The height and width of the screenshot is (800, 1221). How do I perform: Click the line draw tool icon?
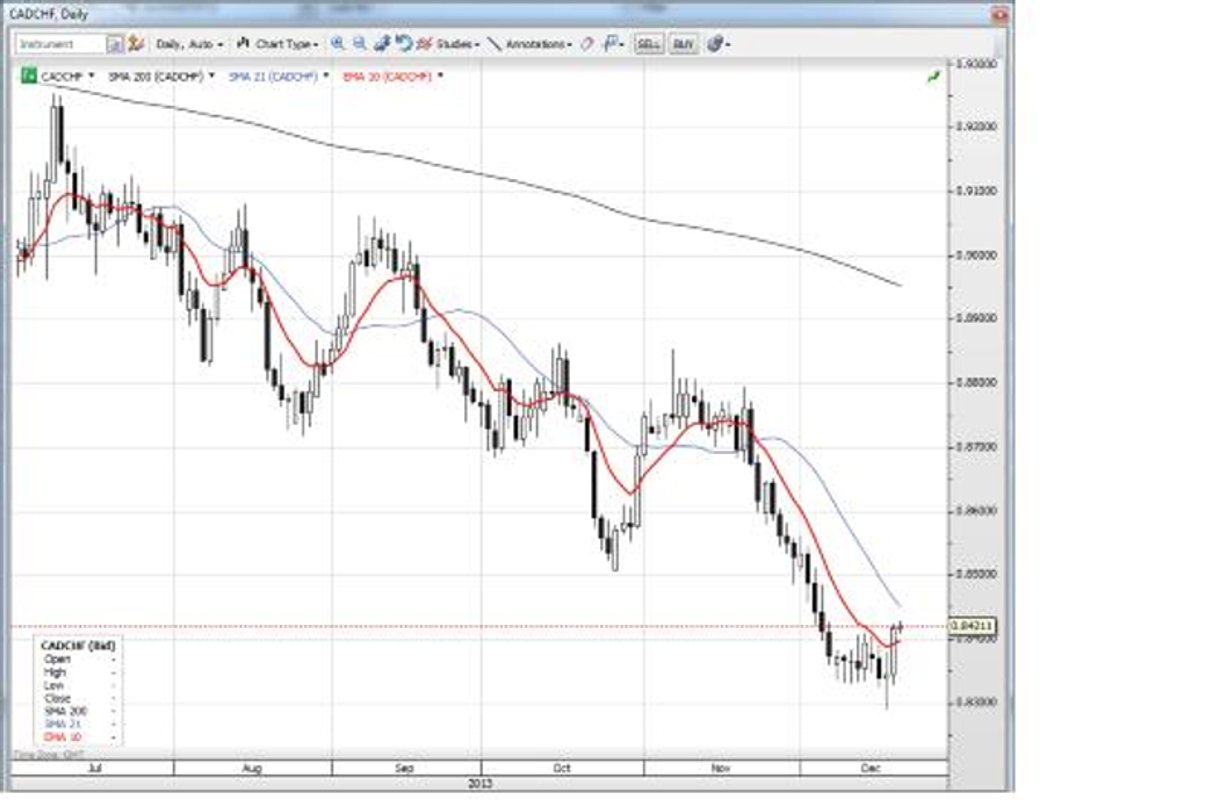(494, 44)
